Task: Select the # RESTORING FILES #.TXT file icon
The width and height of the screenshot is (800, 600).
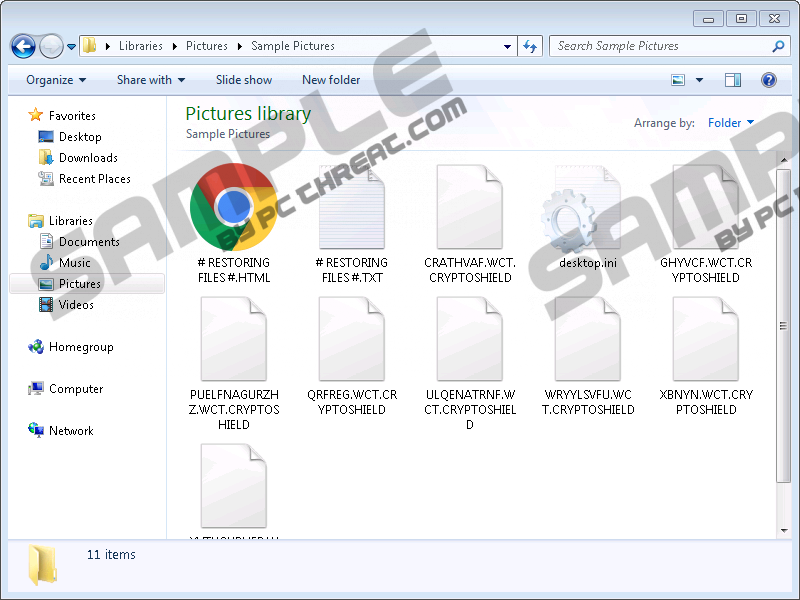Action: pos(351,208)
